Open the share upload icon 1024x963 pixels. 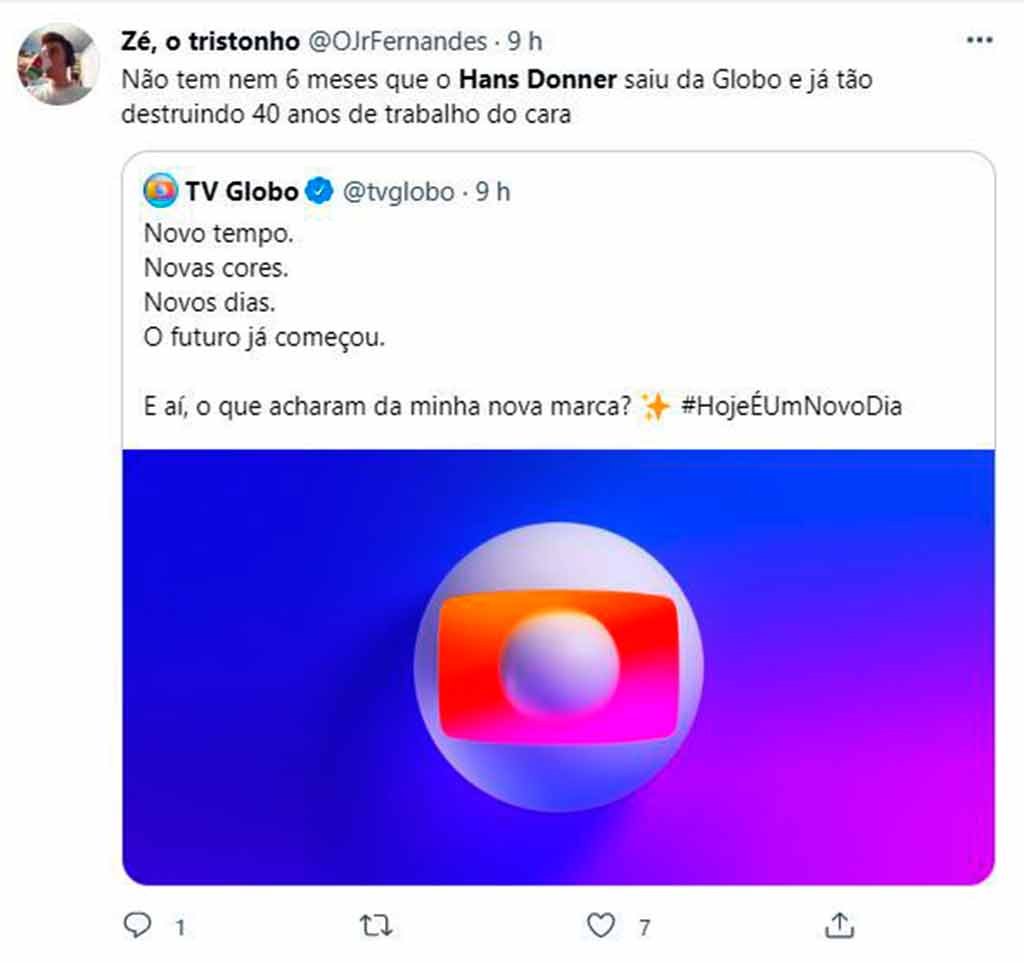(x=840, y=925)
